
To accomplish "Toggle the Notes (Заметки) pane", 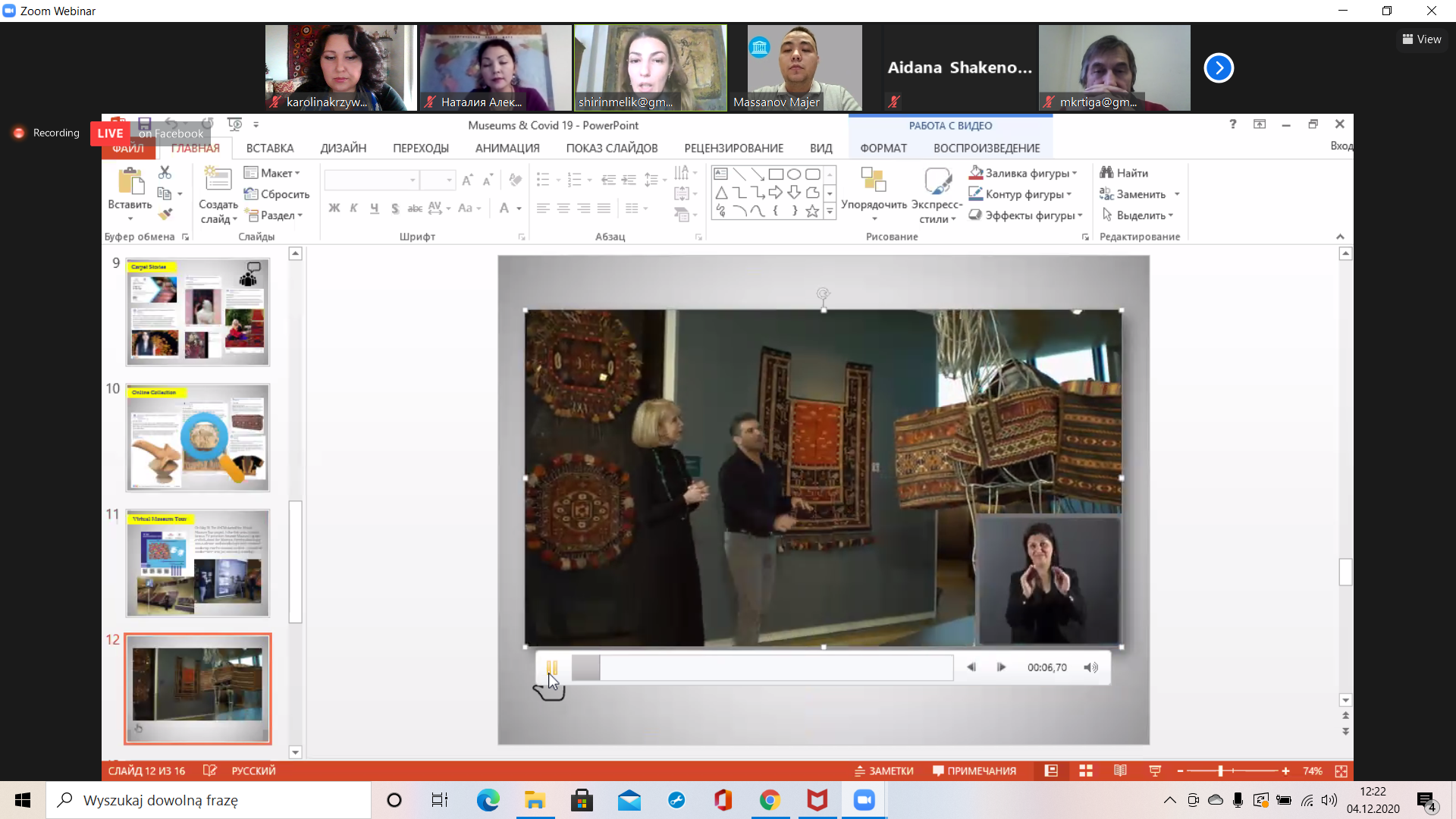I will click(883, 770).
